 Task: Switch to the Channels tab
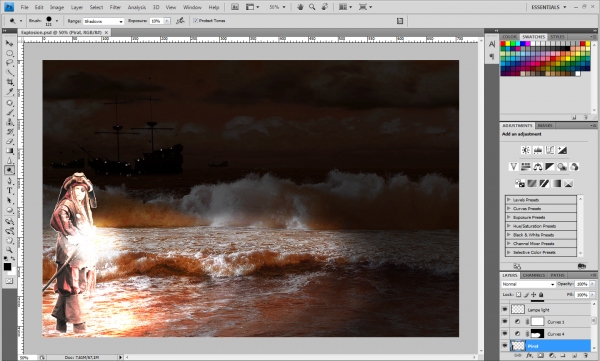point(533,275)
